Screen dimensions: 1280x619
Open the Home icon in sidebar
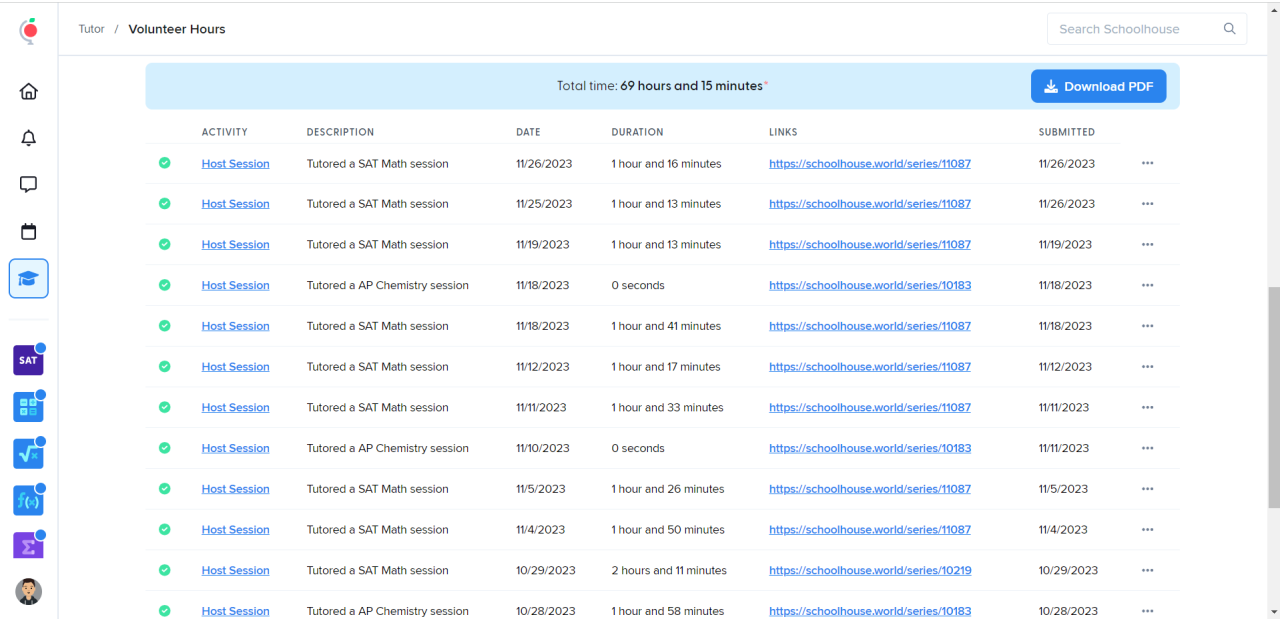point(29,91)
